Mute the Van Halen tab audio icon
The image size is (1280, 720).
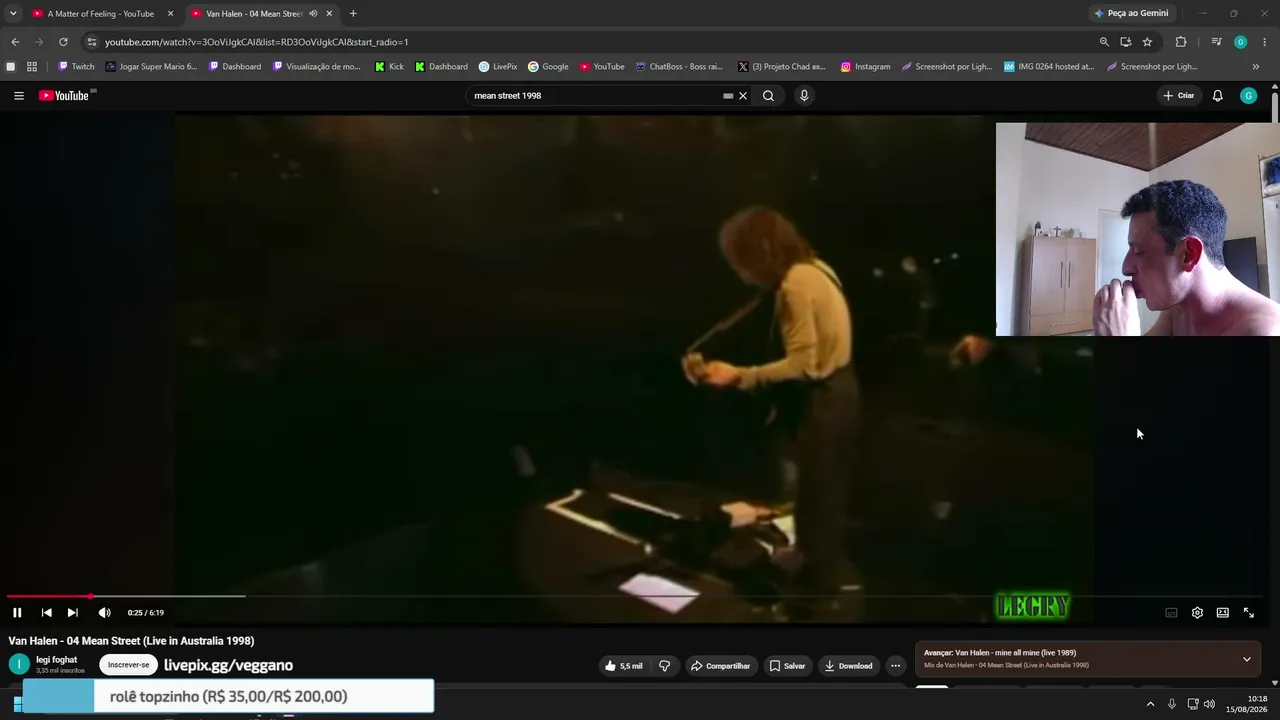click(x=313, y=14)
